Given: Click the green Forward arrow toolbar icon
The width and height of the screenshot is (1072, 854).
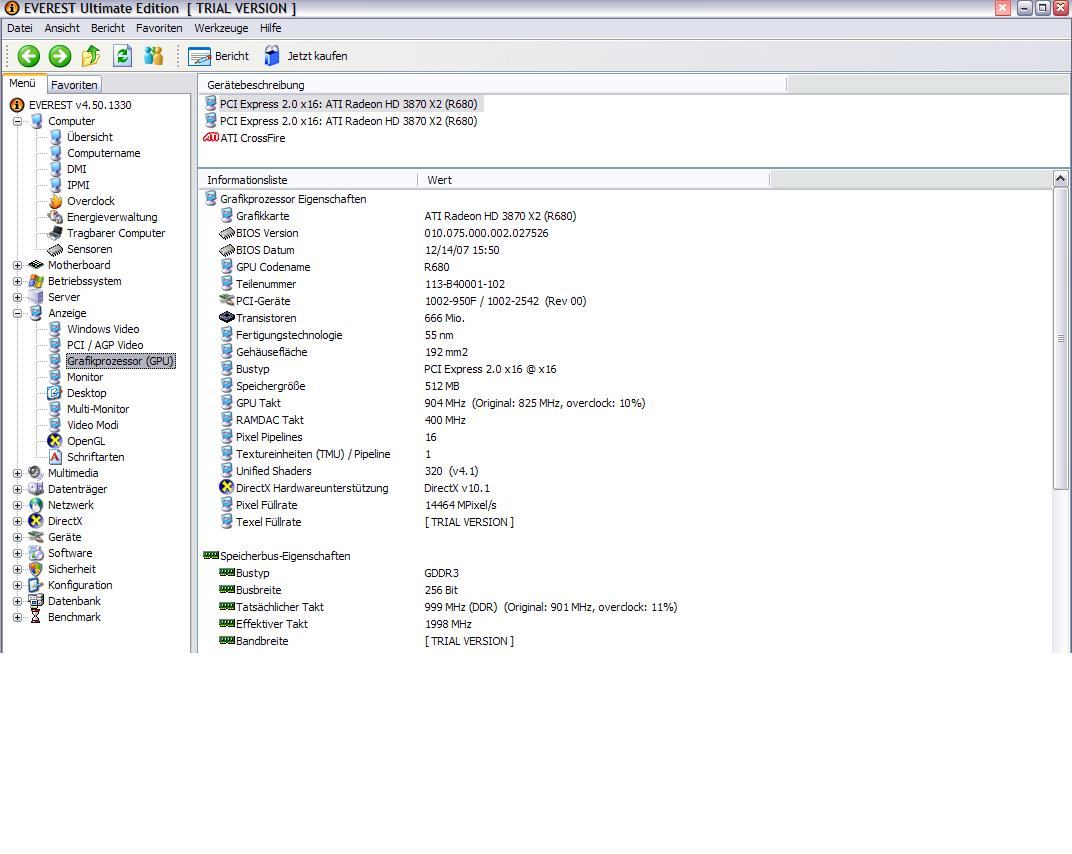Looking at the screenshot, I should pos(59,56).
